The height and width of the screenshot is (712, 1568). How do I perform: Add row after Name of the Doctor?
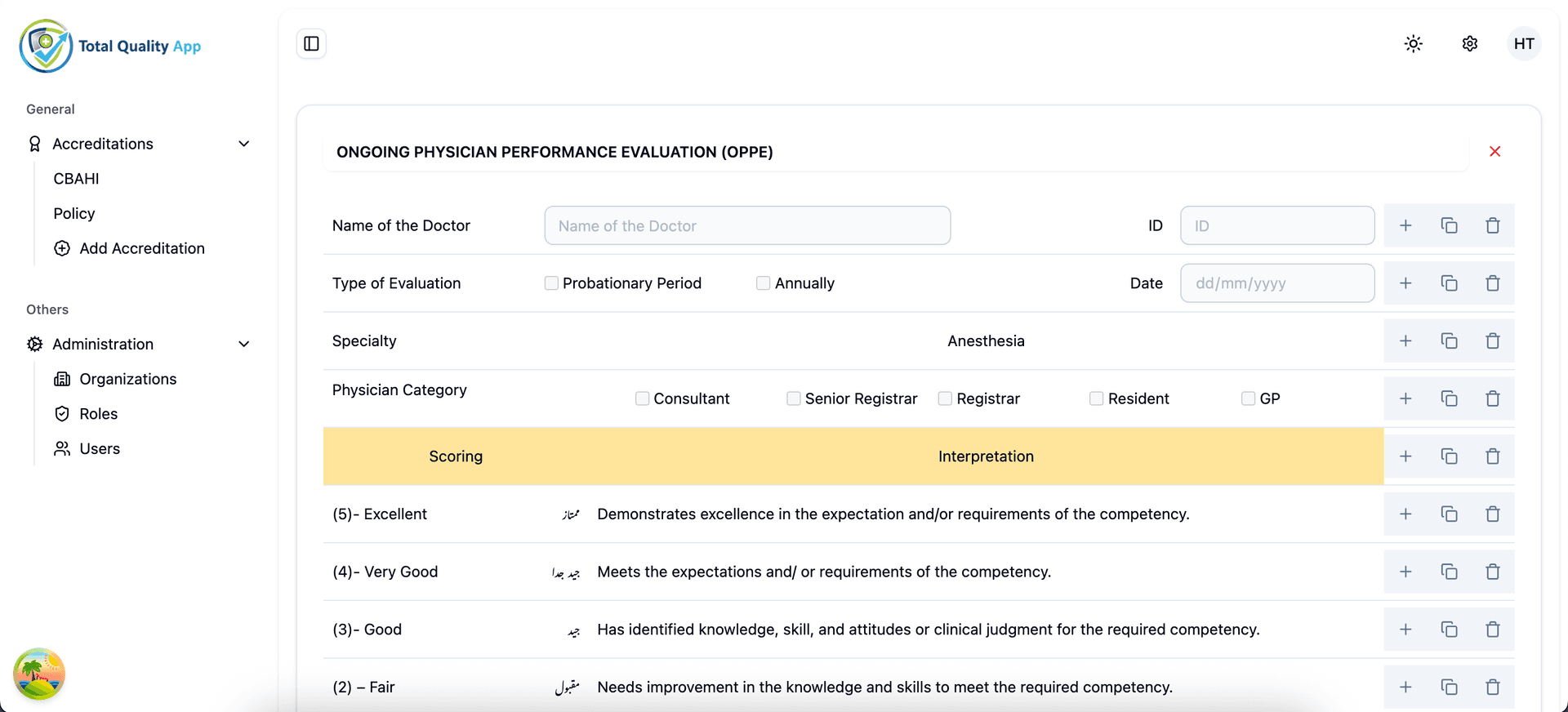[1405, 225]
